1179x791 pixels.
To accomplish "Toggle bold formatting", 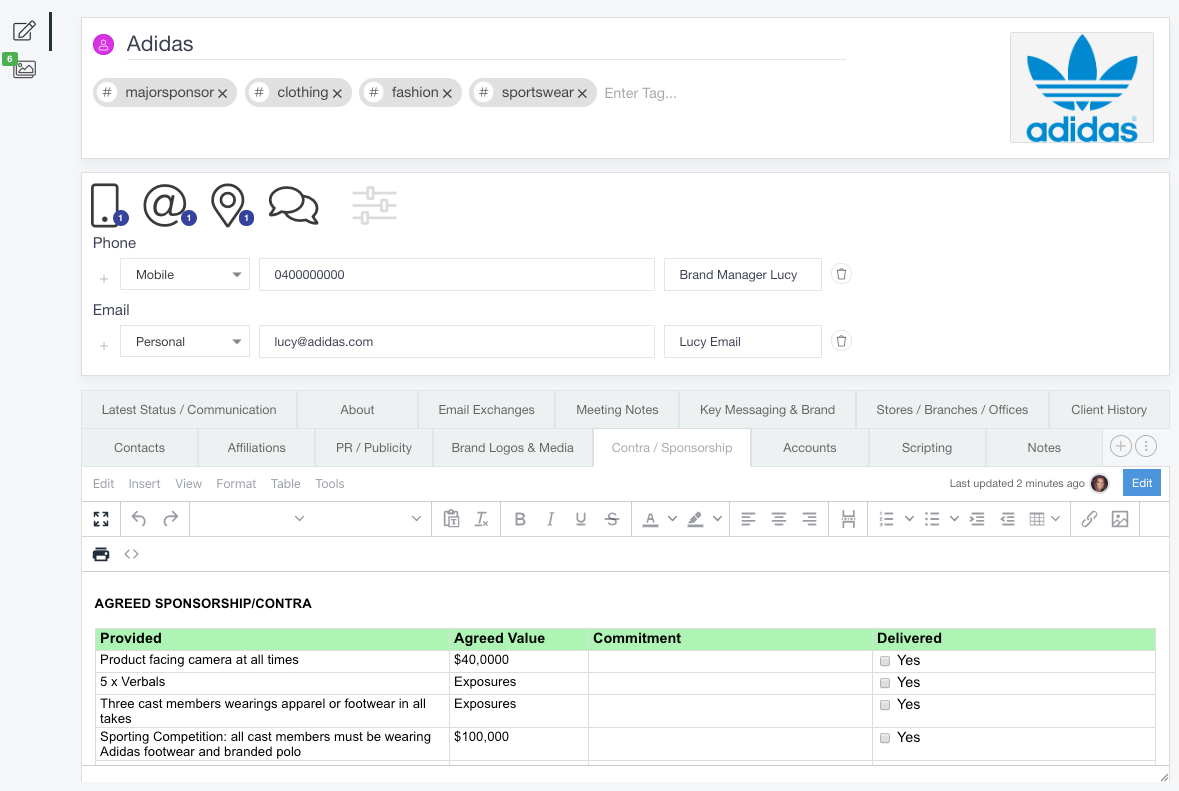I will pyautogui.click(x=520, y=519).
